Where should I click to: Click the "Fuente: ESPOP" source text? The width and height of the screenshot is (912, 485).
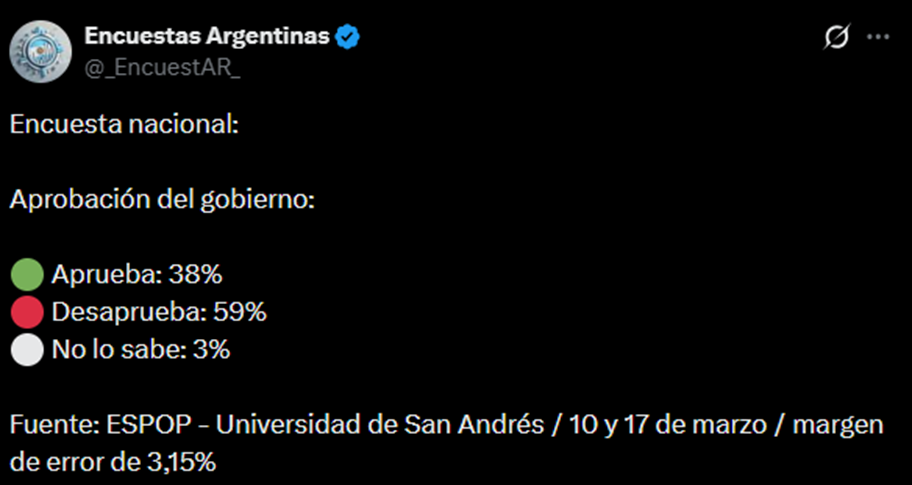pos(87,425)
